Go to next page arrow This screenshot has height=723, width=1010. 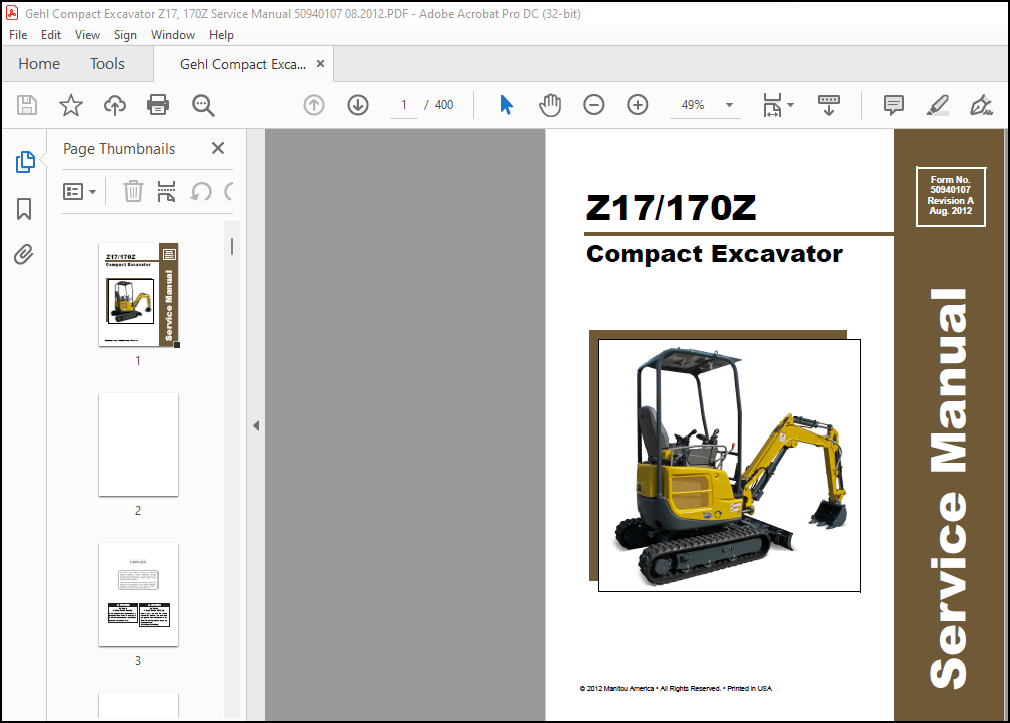point(358,105)
